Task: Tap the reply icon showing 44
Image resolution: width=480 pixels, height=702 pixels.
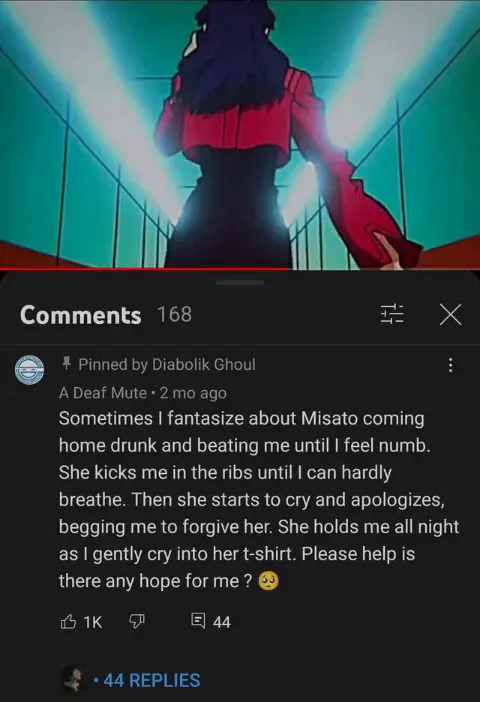Action: 198,621
